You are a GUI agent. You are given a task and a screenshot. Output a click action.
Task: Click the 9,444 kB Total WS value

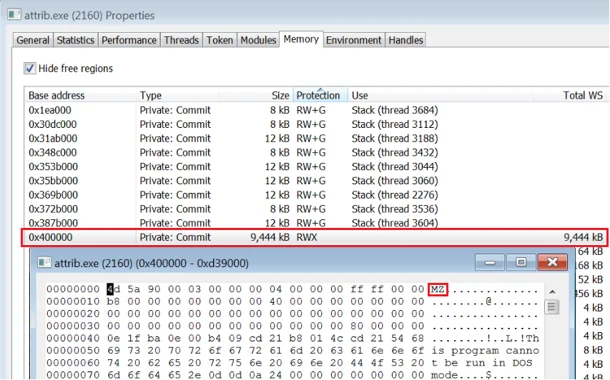pos(583,237)
